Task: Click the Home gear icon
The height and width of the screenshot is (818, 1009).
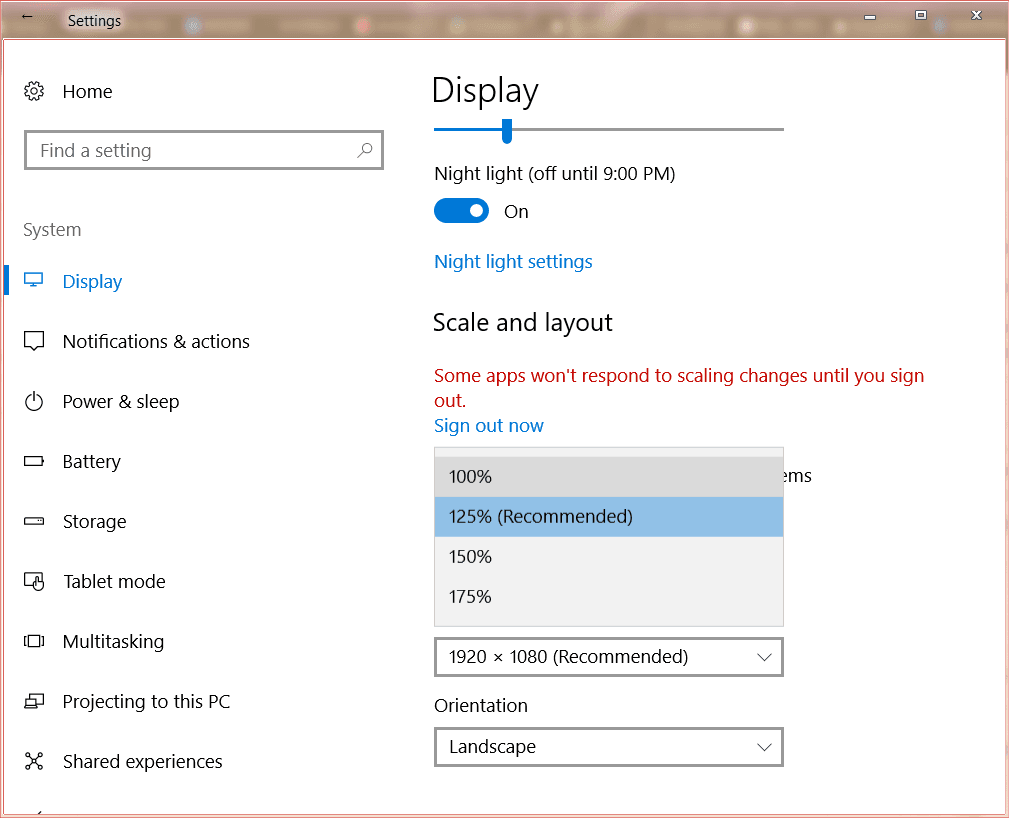Action: pos(34,91)
